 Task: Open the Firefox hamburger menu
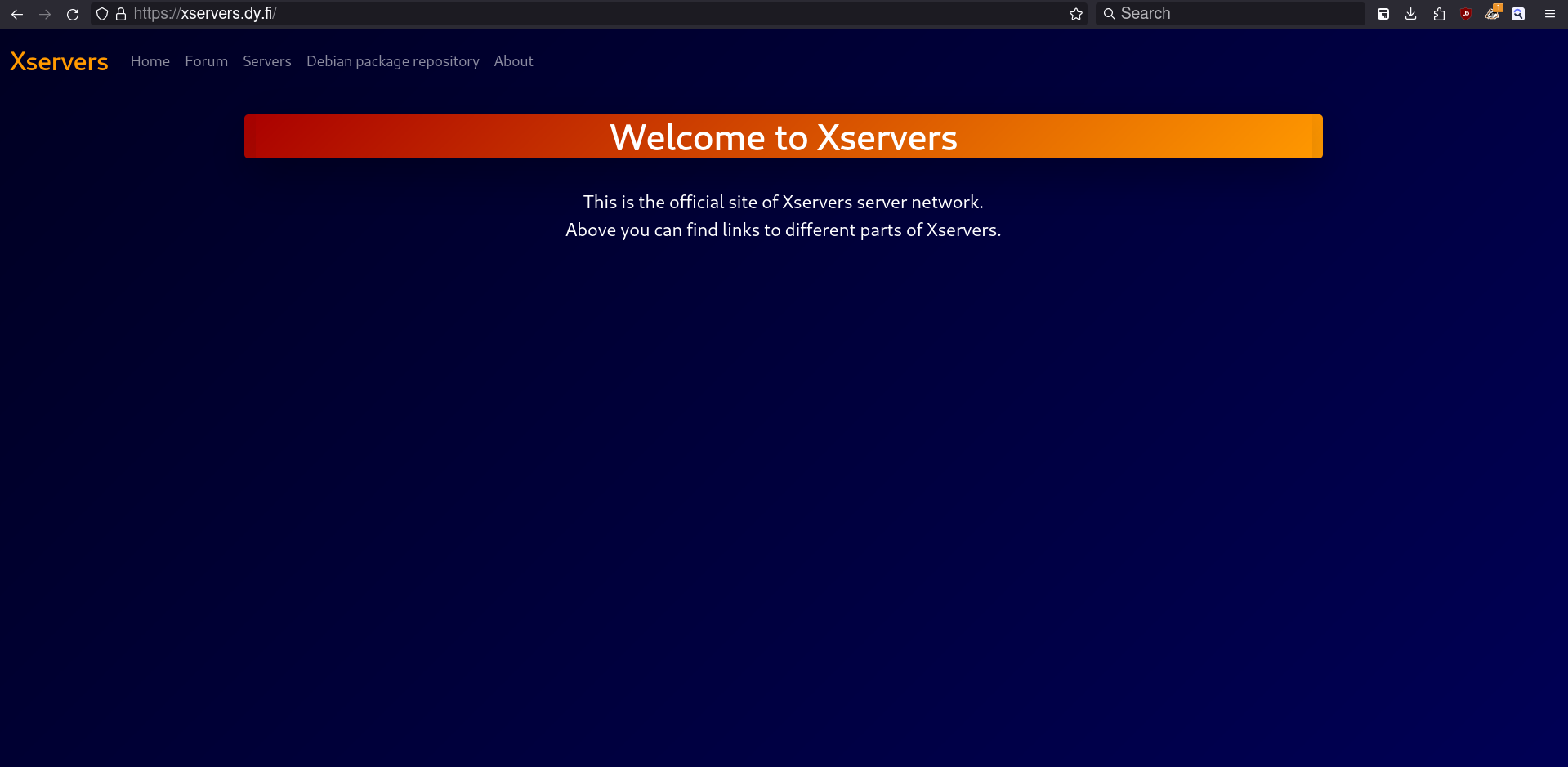tap(1550, 14)
